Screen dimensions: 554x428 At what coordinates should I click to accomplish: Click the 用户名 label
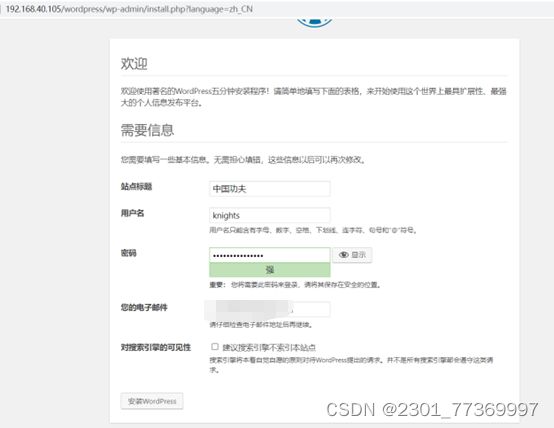click(x=132, y=213)
